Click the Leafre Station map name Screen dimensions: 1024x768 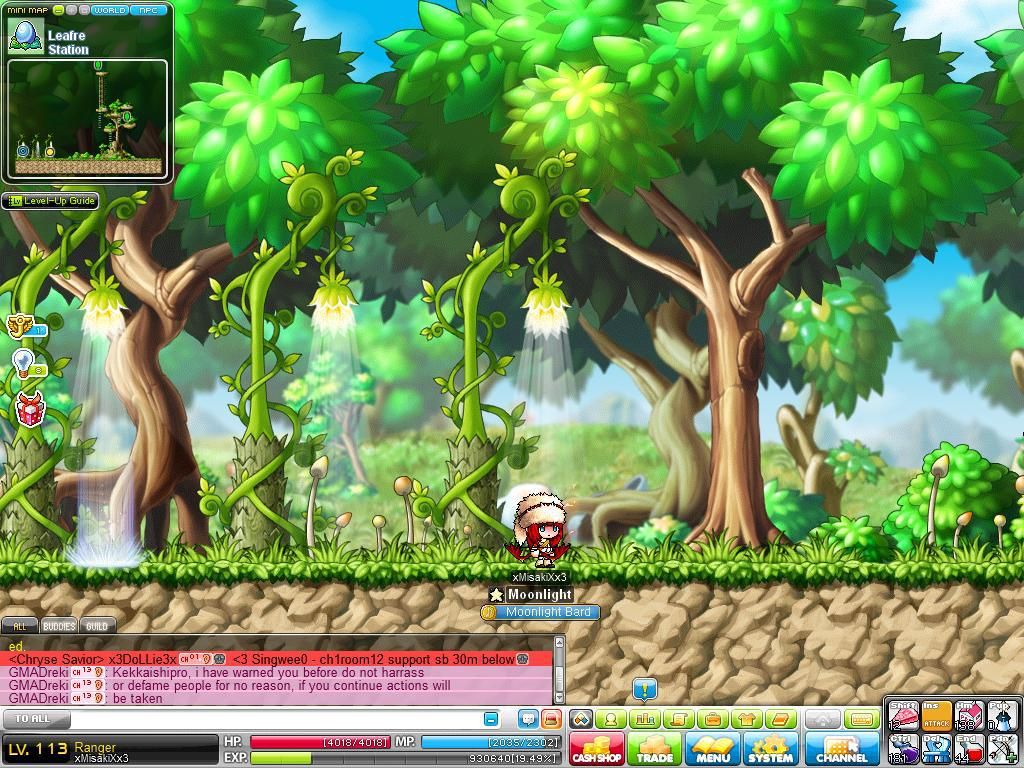coord(68,42)
